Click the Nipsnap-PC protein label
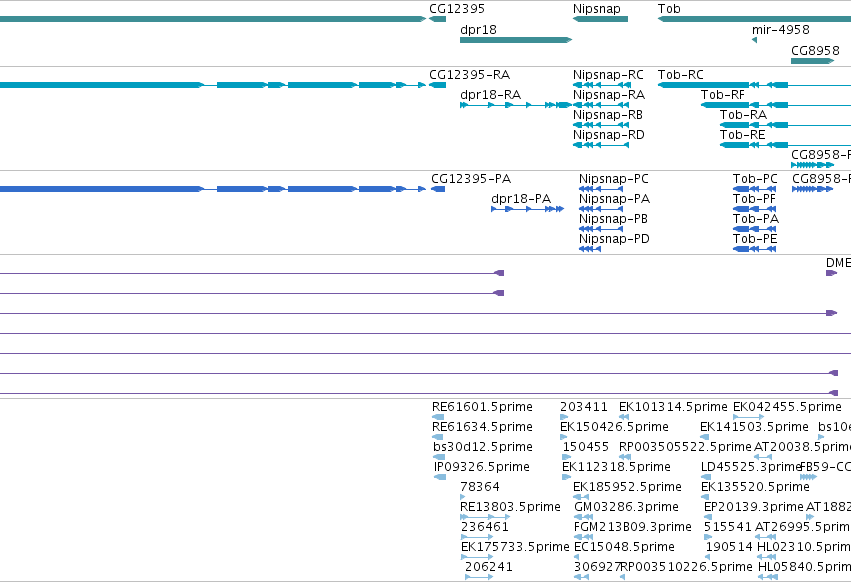The height and width of the screenshot is (582, 851). tap(613, 179)
